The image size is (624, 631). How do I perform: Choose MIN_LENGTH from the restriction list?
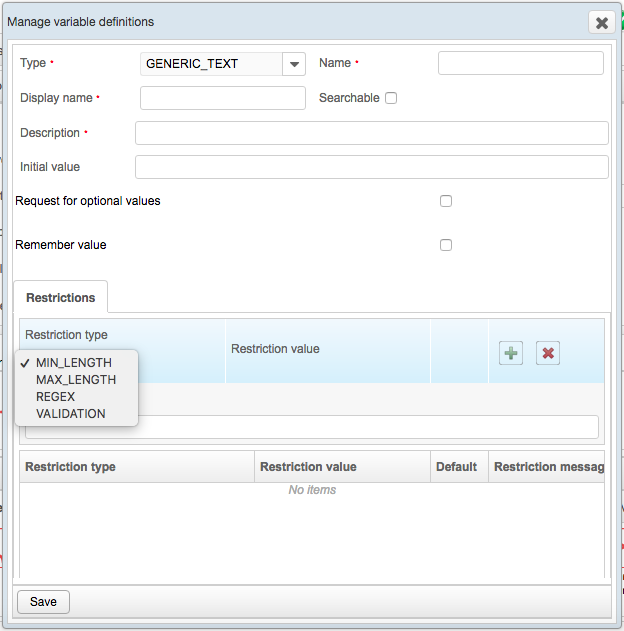tap(76, 363)
